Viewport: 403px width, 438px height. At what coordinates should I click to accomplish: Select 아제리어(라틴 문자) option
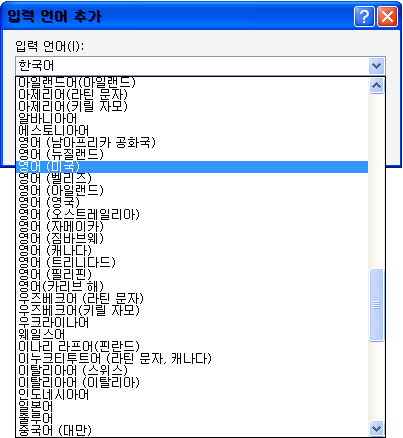point(192,94)
